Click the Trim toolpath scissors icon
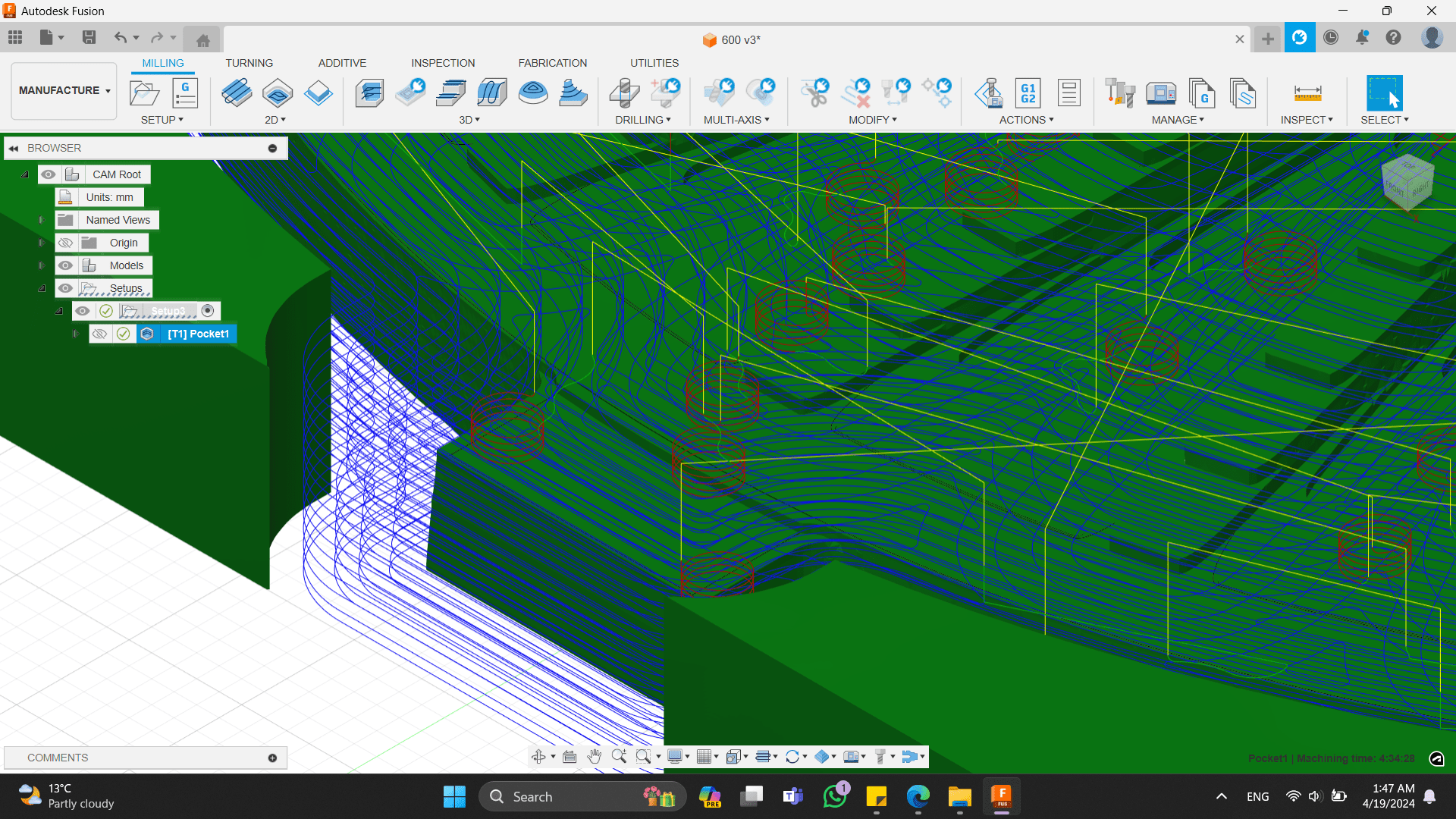The image size is (1456, 819). coord(816,93)
